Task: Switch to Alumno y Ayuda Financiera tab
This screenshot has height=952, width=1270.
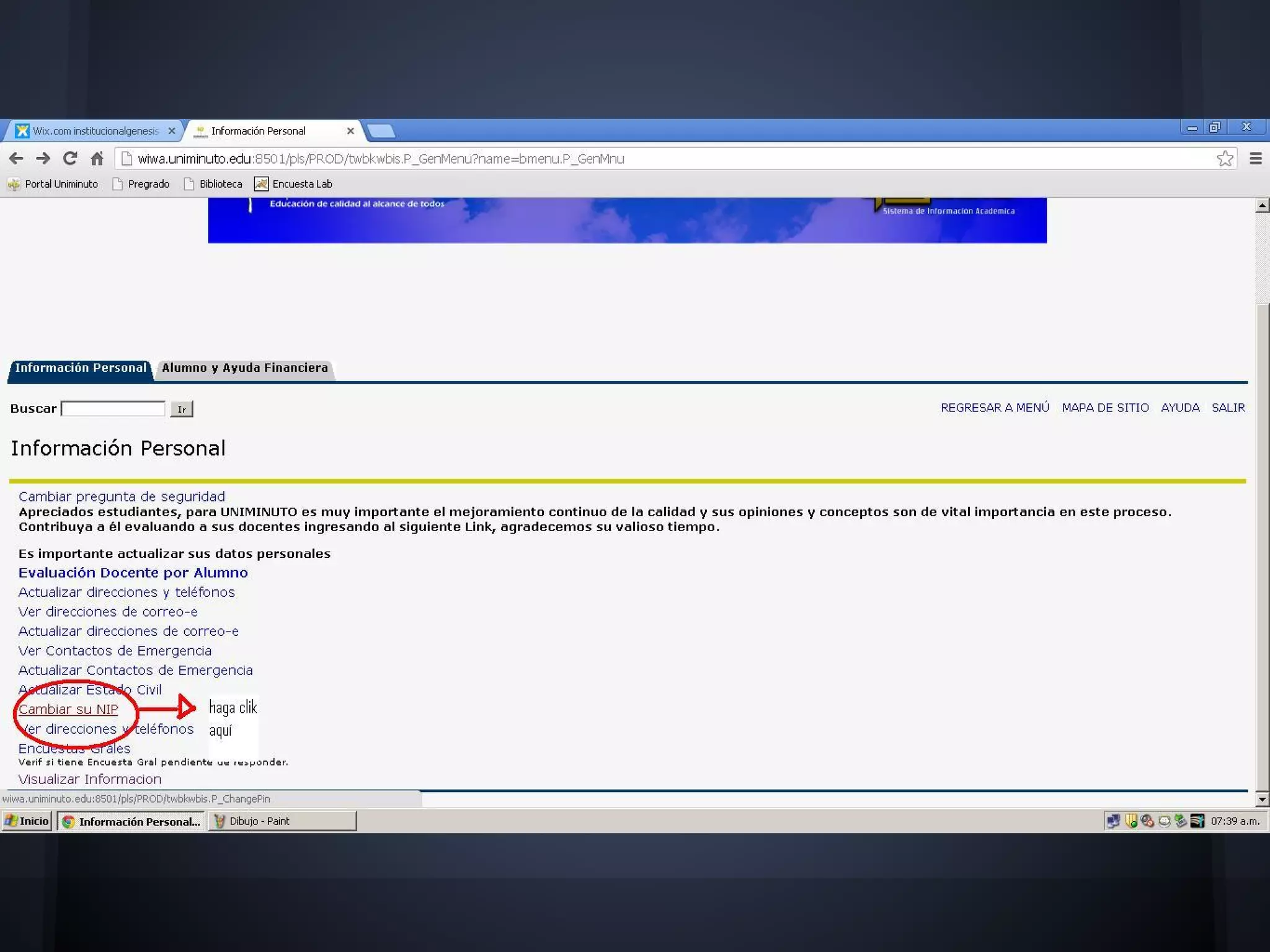Action: pyautogui.click(x=245, y=368)
